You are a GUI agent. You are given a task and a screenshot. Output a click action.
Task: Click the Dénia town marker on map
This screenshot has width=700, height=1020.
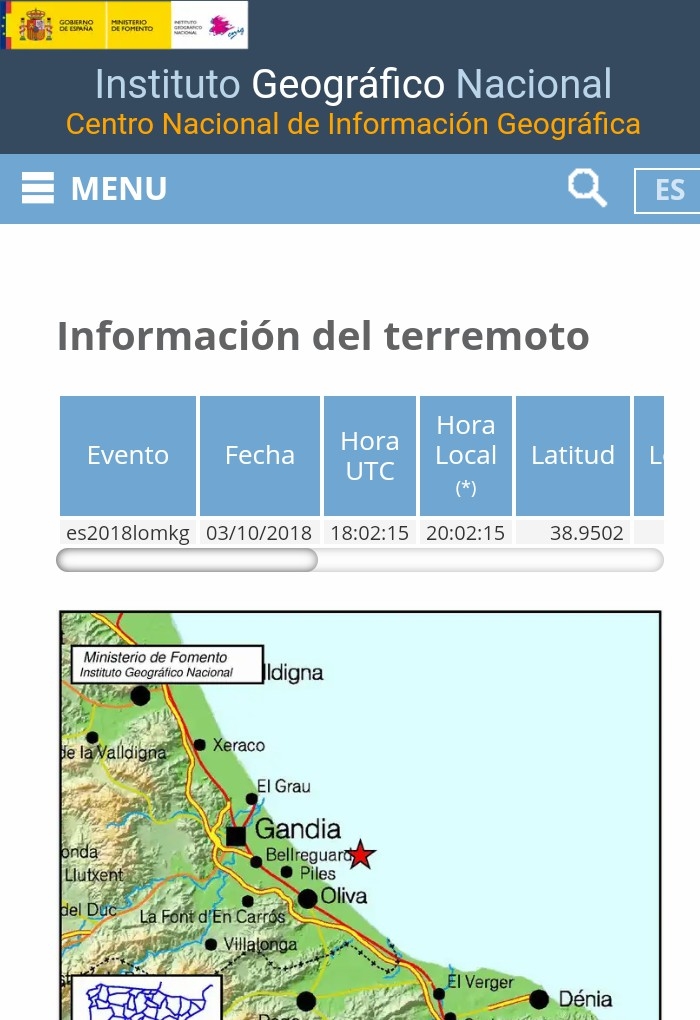(539, 999)
